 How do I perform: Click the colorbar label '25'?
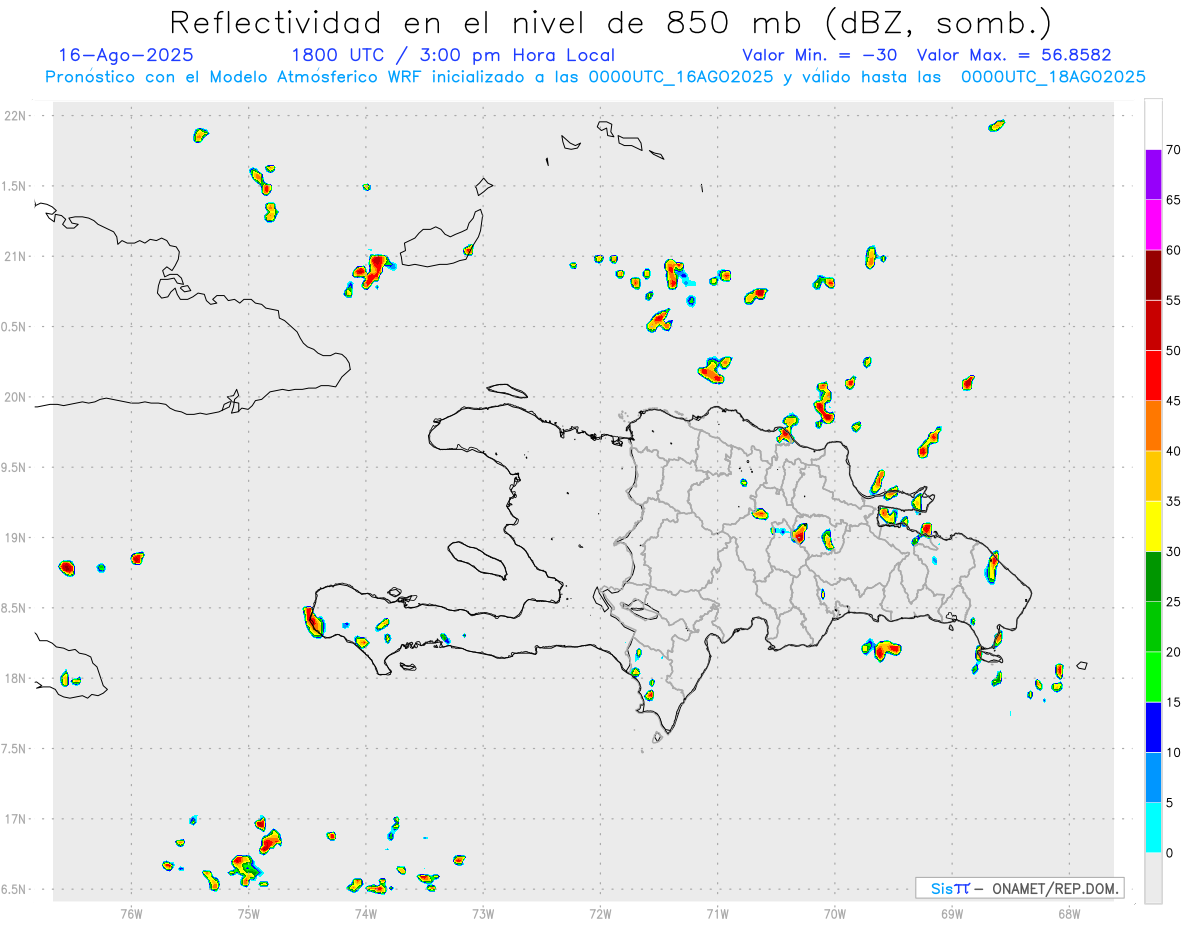click(1173, 602)
